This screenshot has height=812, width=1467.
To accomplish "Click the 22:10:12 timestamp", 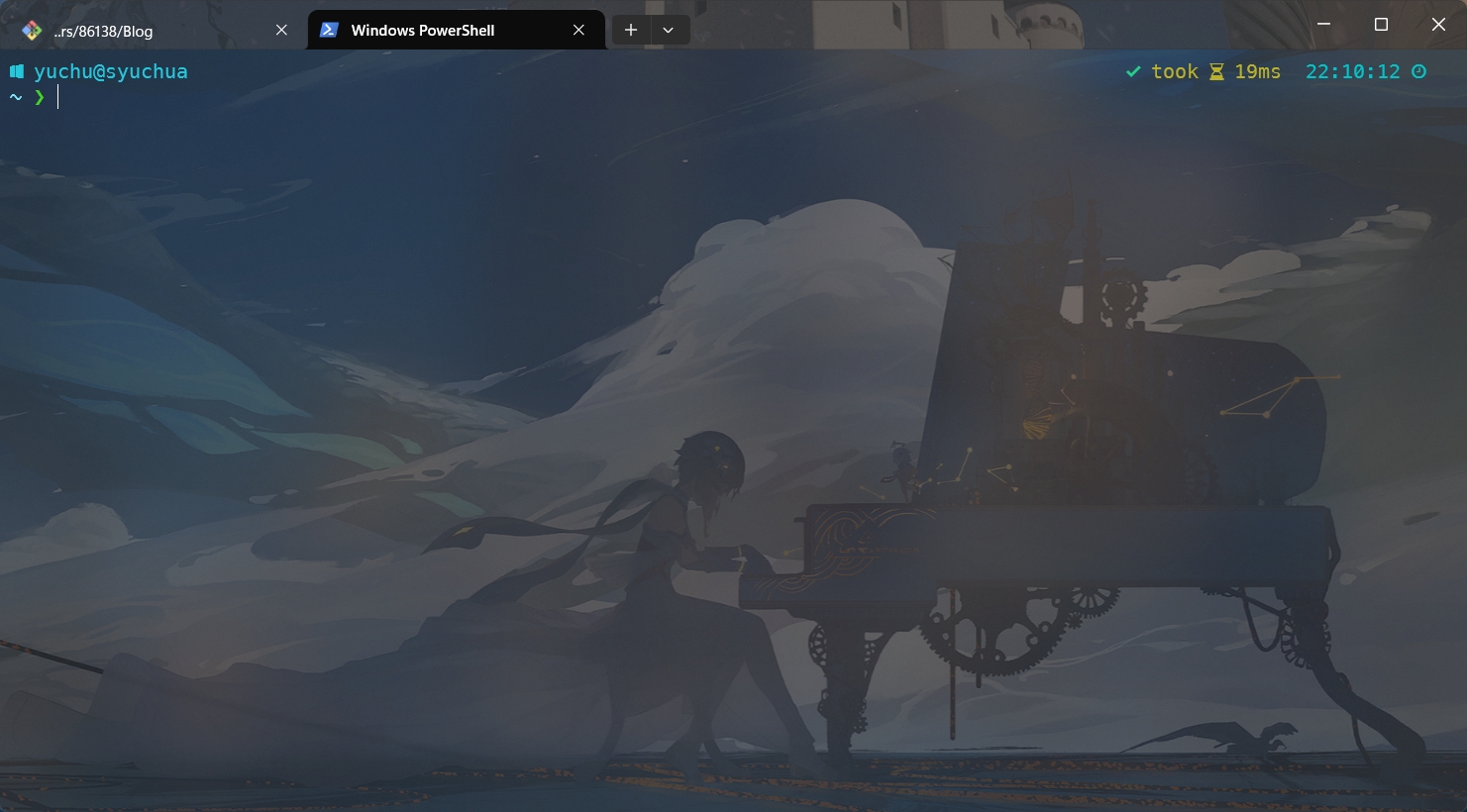I will tap(1353, 71).
